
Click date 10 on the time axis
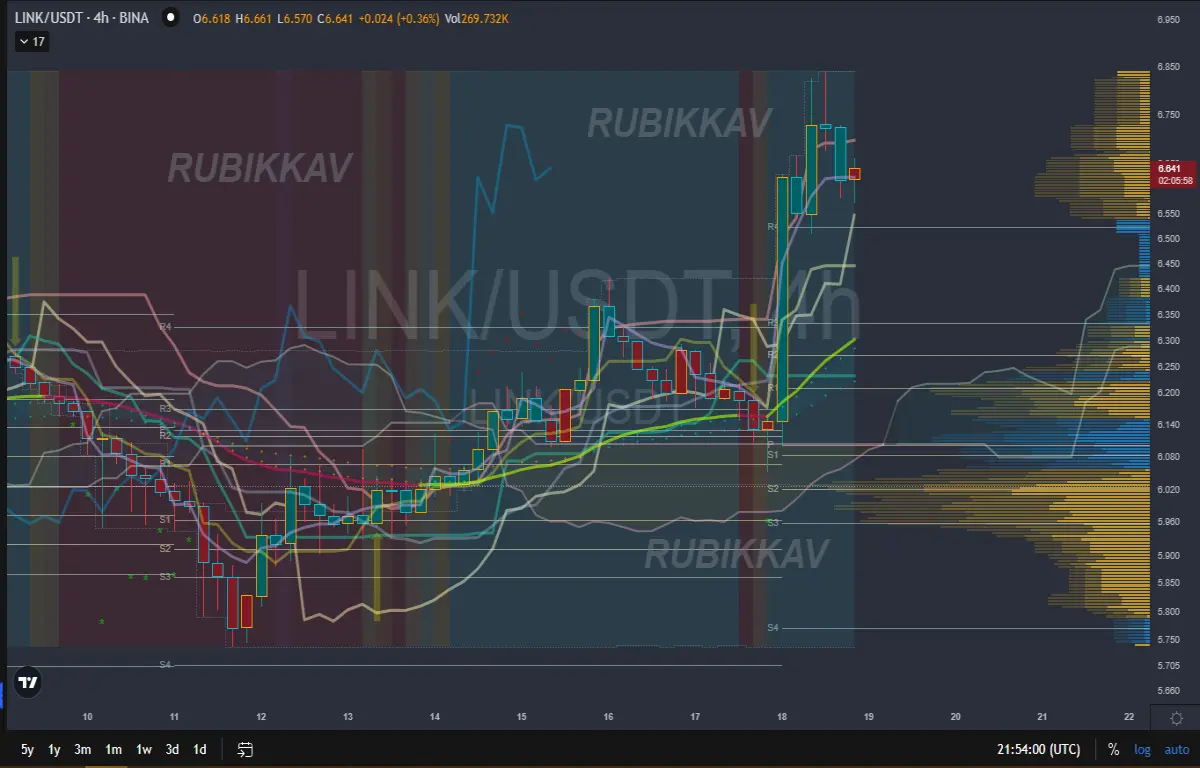tap(88, 717)
